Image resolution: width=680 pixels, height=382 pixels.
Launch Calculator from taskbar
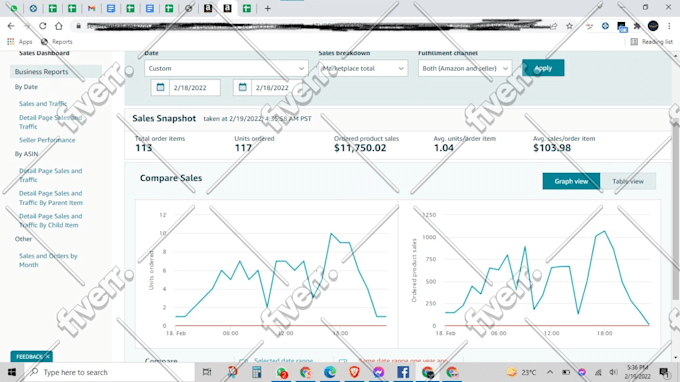coord(257,372)
